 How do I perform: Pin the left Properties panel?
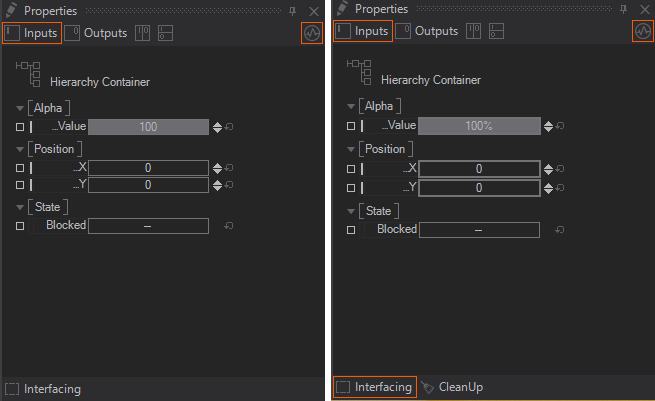(291, 11)
